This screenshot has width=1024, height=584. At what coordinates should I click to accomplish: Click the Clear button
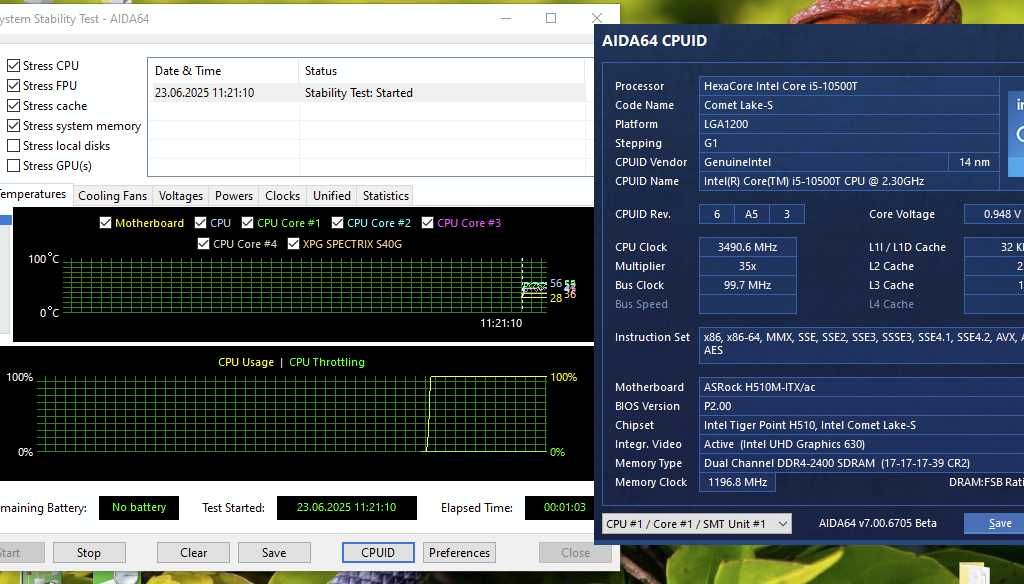pyautogui.click(x=193, y=553)
